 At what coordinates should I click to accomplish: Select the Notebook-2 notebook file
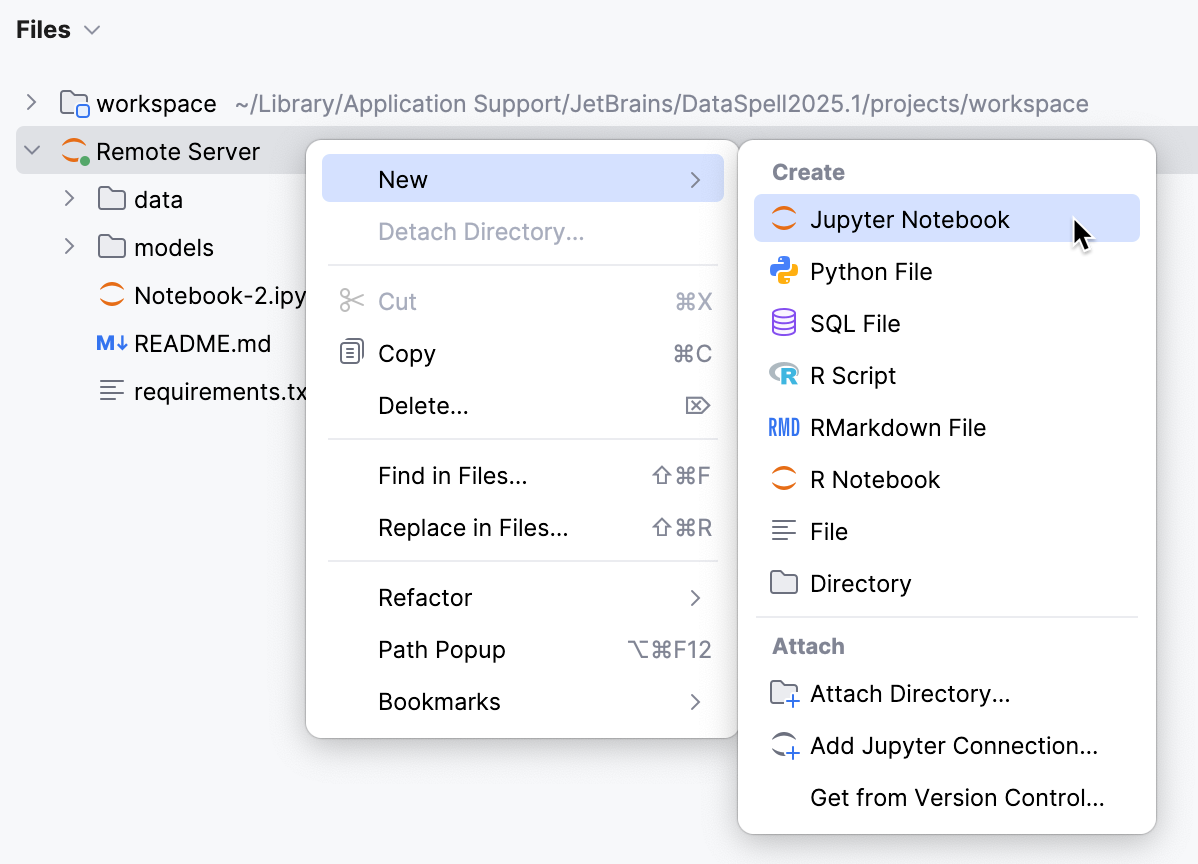coord(220,296)
